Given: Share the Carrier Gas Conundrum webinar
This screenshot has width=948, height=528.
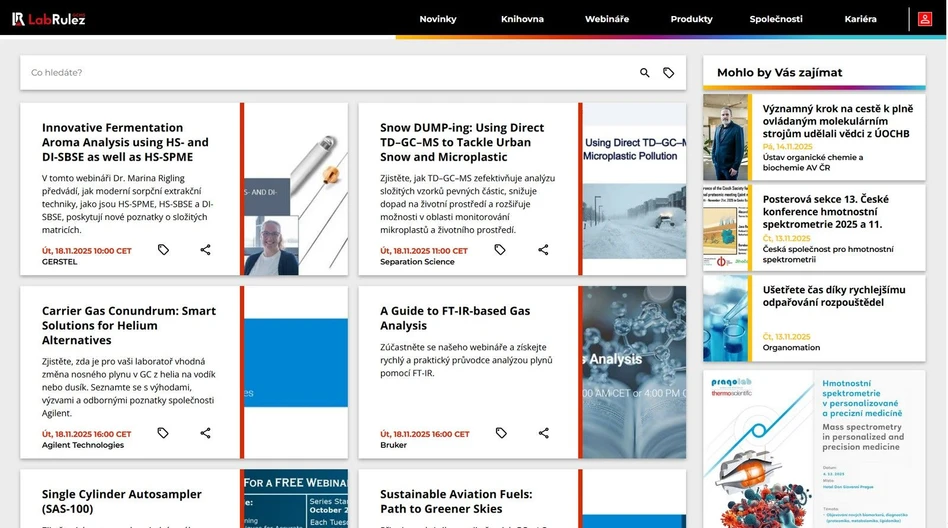Looking at the screenshot, I should [205, 433].
